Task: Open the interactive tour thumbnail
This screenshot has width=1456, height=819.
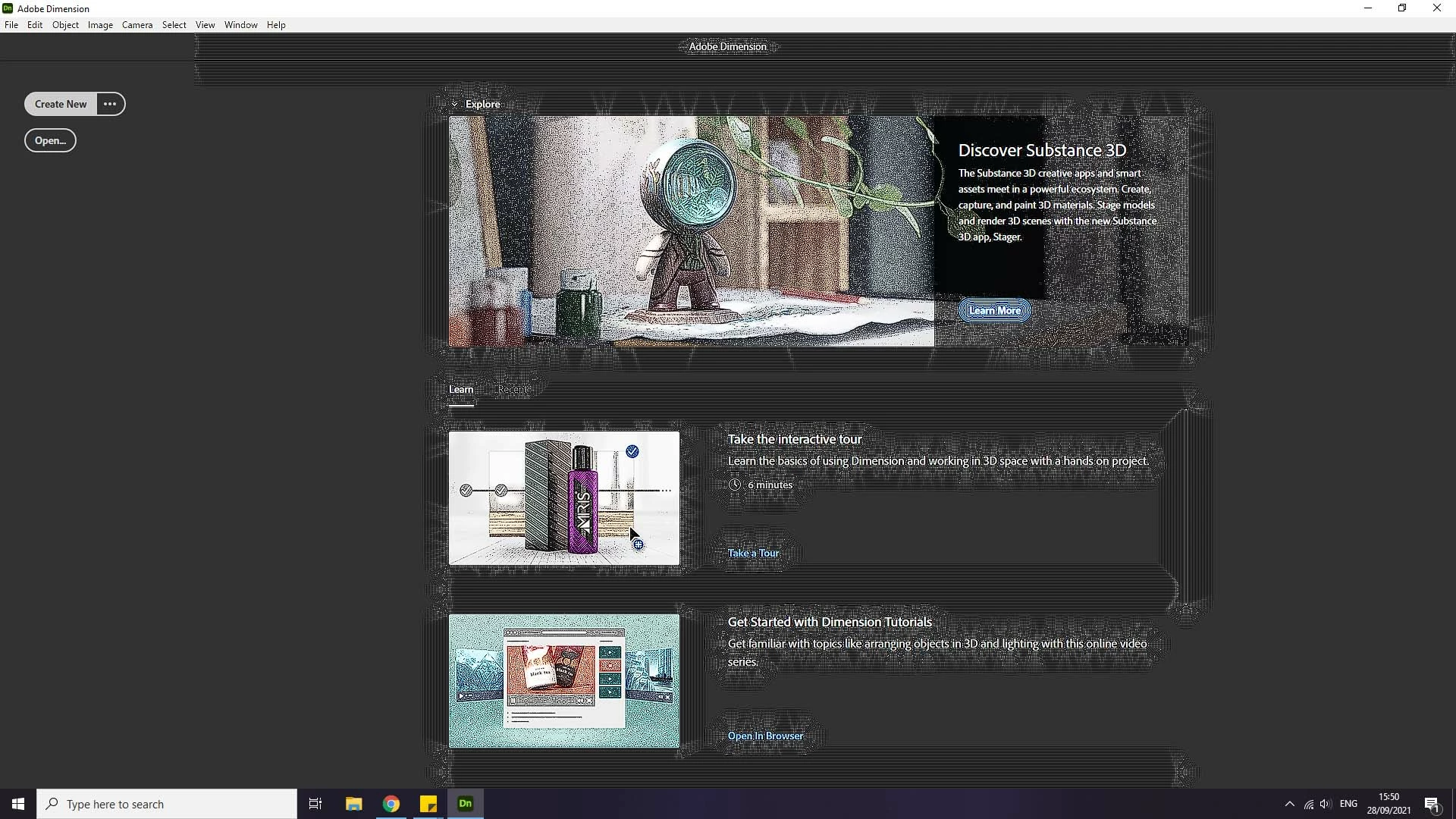Action: coord(563,498)
